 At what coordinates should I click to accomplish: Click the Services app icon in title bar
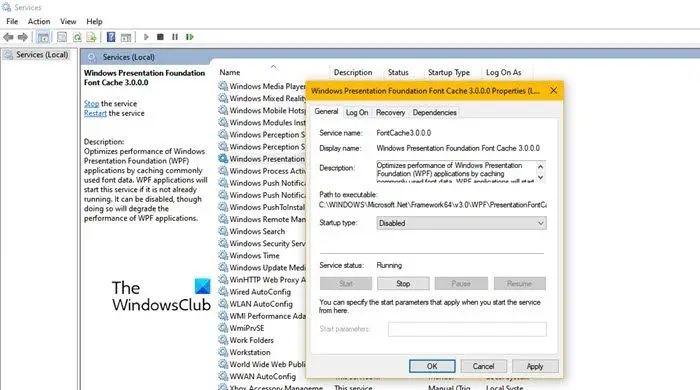(6, 7)
